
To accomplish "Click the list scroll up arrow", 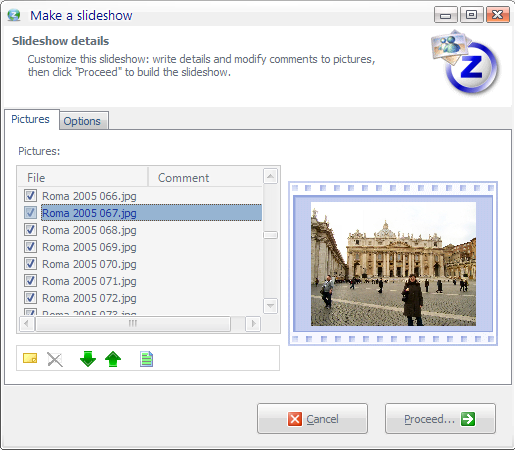I will (x=270, y=176).
